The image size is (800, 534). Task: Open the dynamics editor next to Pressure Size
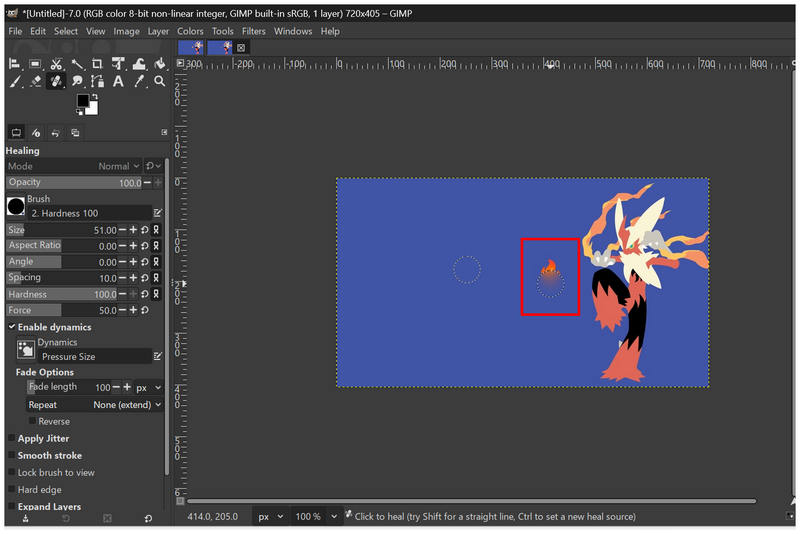coord(158,357)
